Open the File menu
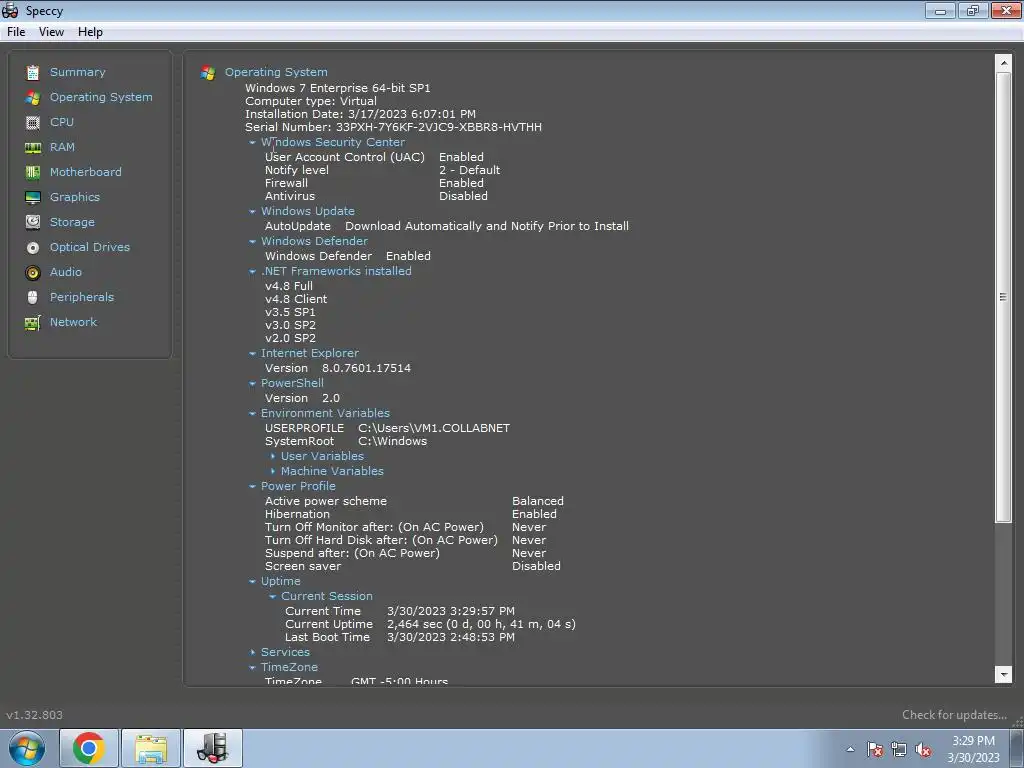 tap(16, 32)
